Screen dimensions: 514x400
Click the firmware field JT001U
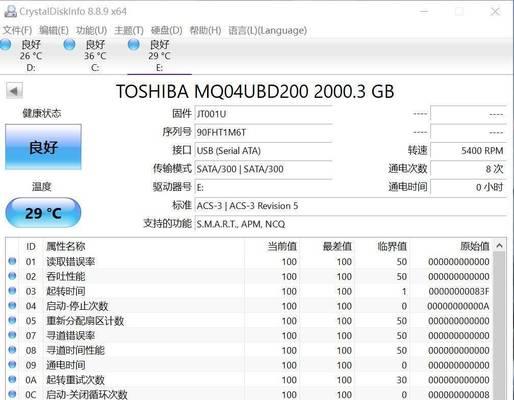(x=263, y=114)
